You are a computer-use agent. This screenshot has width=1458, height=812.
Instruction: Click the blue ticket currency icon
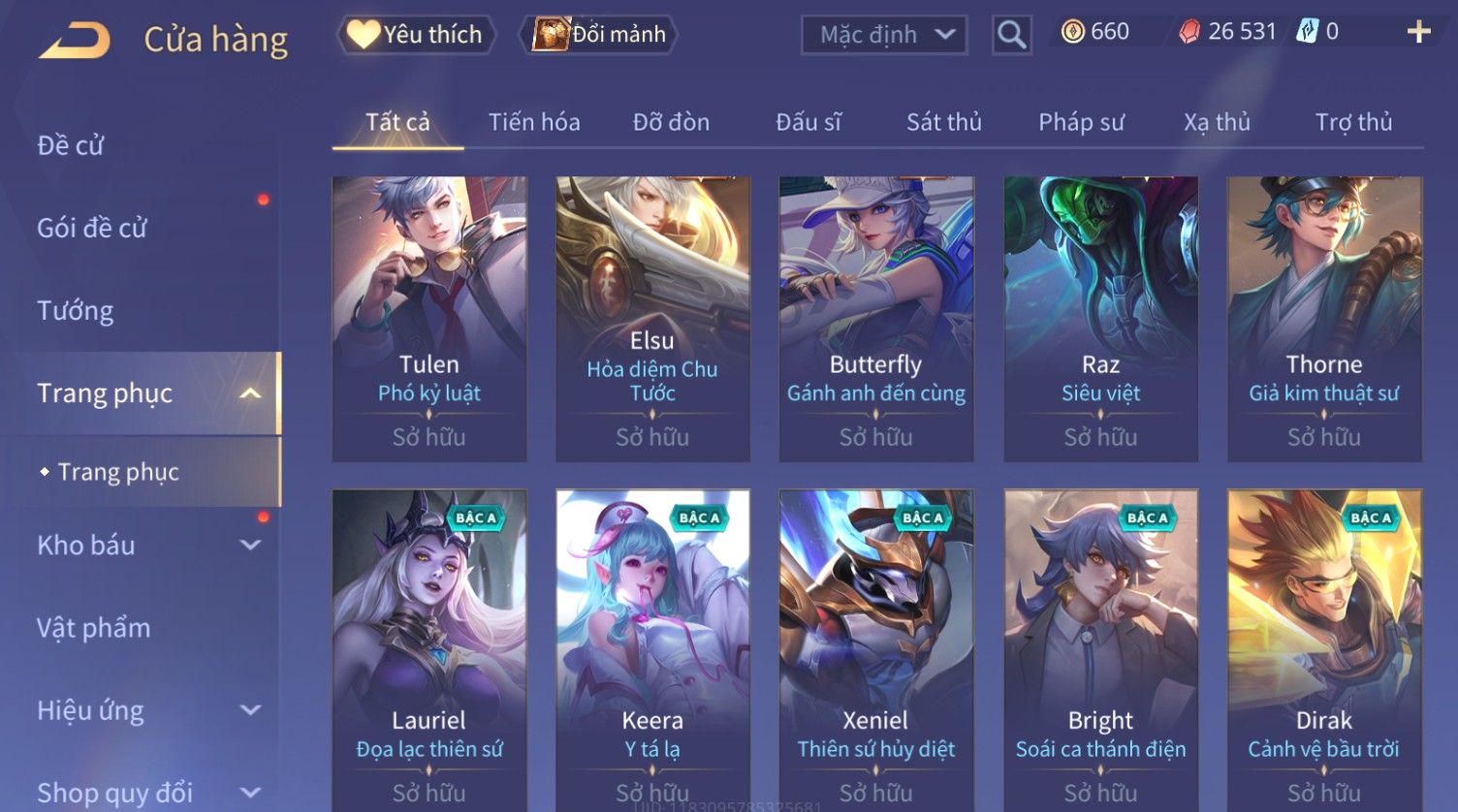tap(1308, 32)
